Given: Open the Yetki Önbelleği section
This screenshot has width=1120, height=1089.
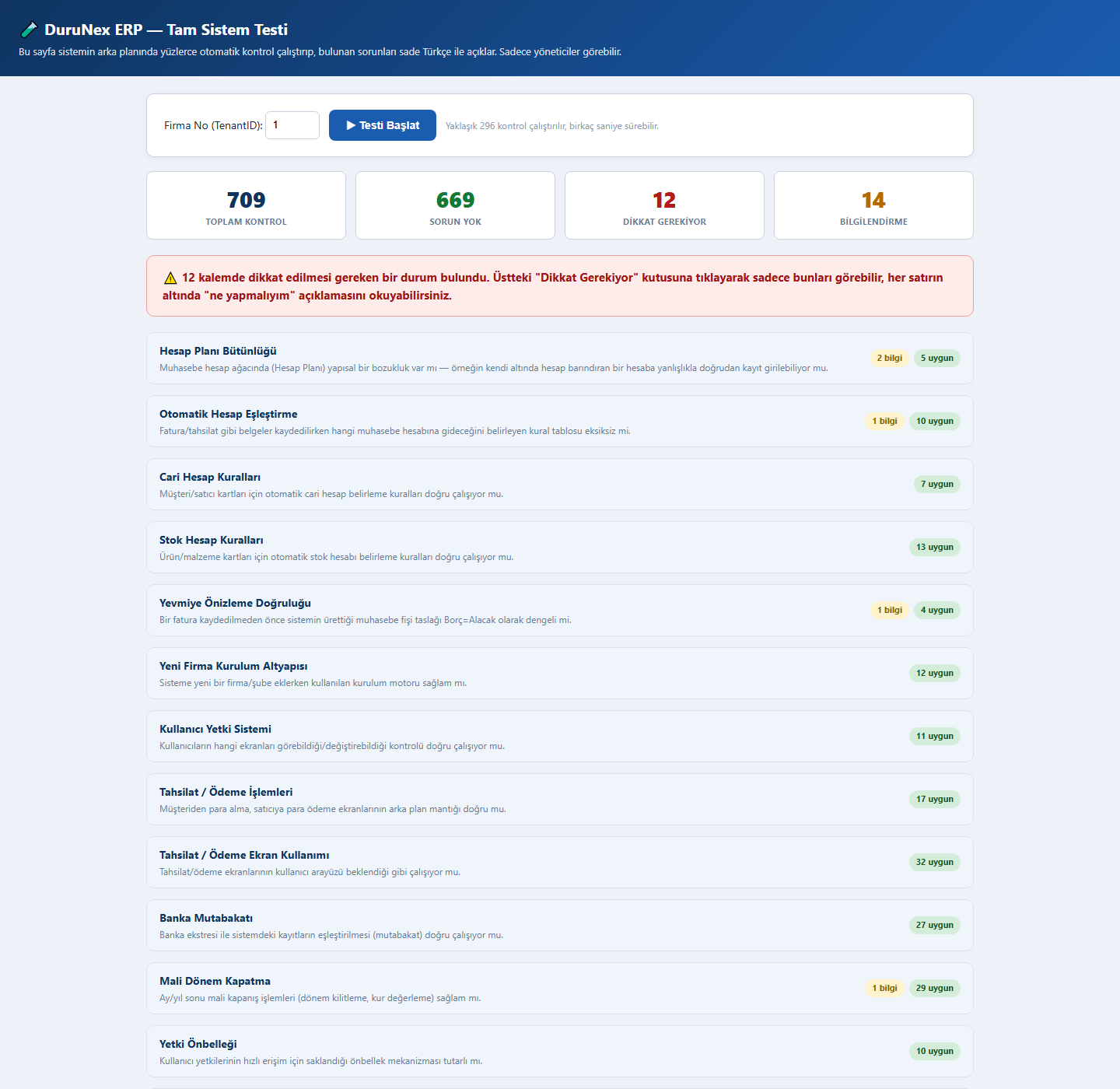Looking at the screenshot, I should click(x=560, y=1052).
